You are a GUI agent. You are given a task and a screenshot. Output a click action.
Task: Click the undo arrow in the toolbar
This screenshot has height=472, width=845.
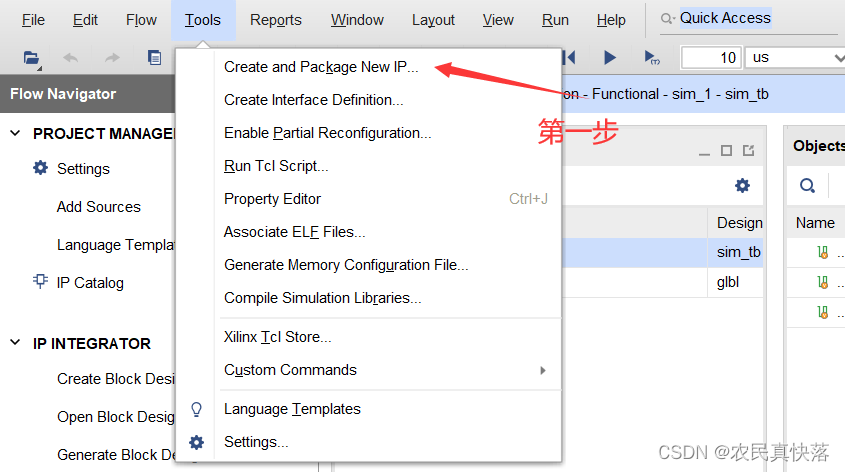point(71,58)
